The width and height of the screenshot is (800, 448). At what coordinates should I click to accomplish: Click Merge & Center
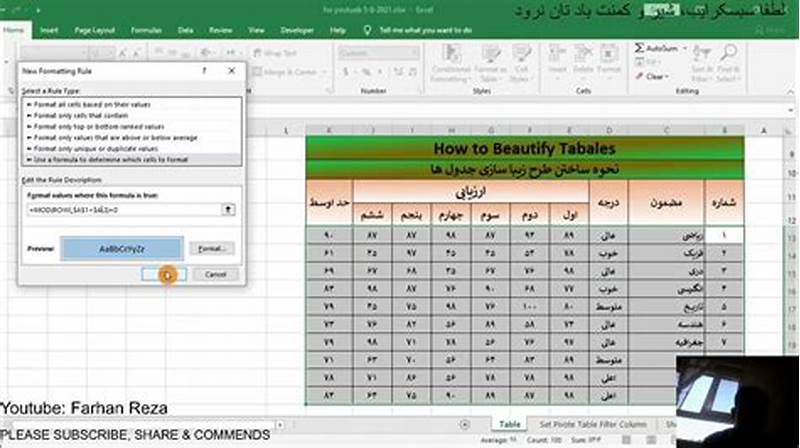point(285,72)
